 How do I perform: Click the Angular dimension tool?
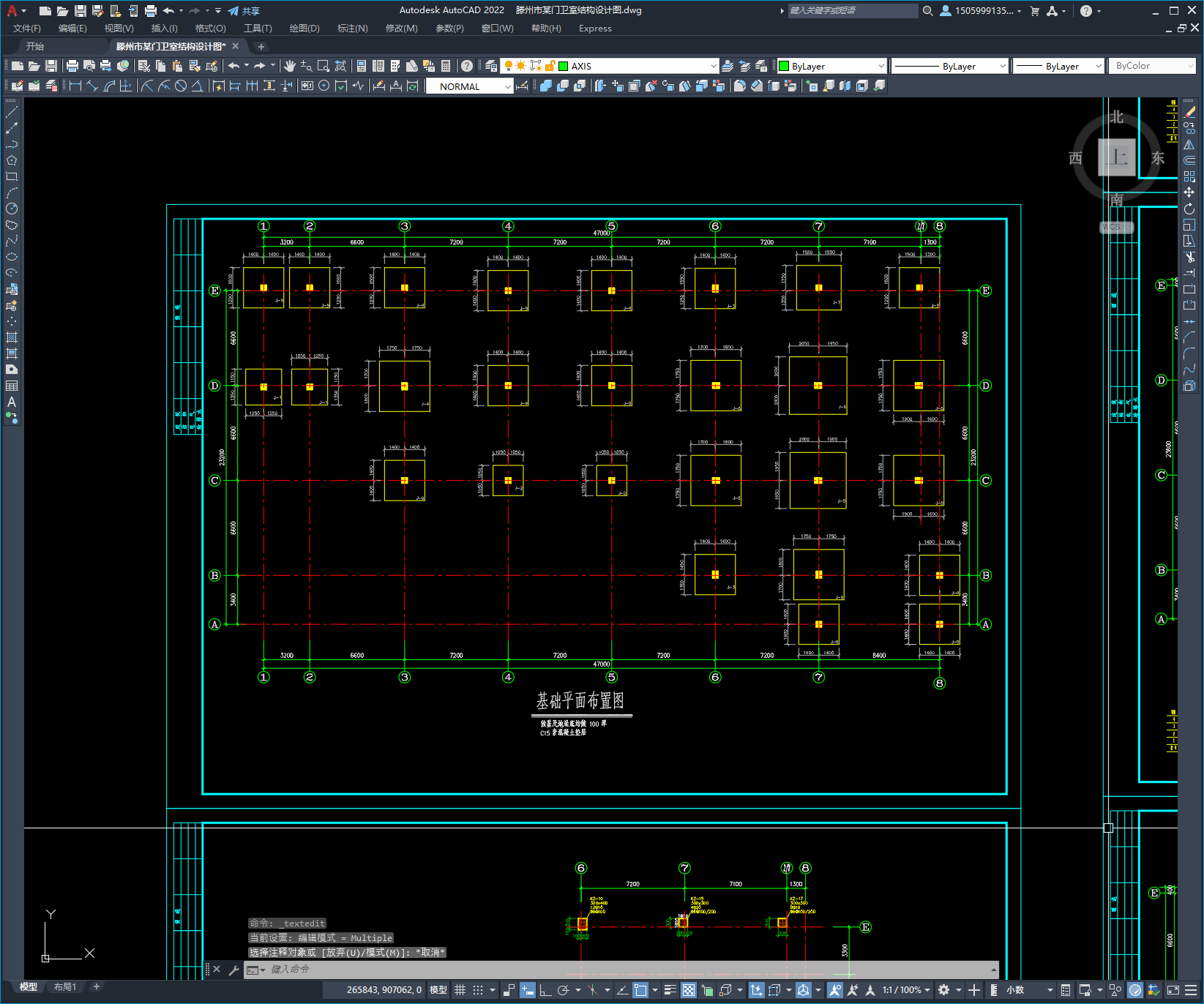pyautogui.click(x=198, y=86)
